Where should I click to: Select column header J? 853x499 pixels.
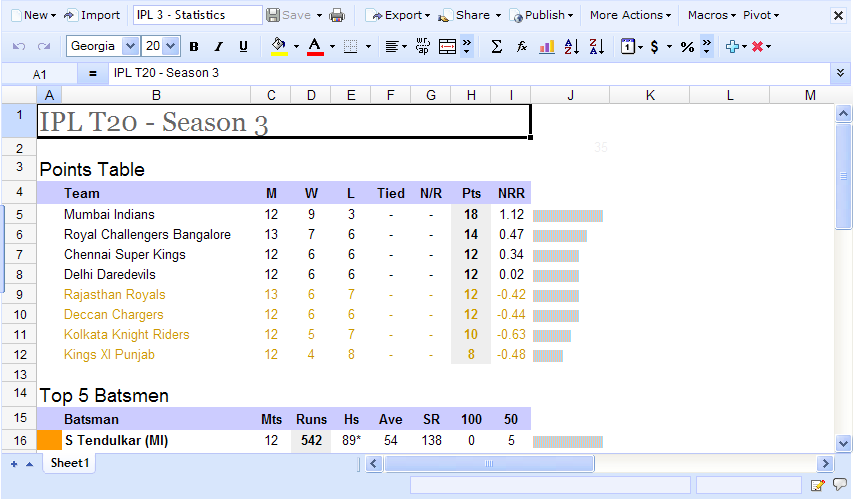570,95
